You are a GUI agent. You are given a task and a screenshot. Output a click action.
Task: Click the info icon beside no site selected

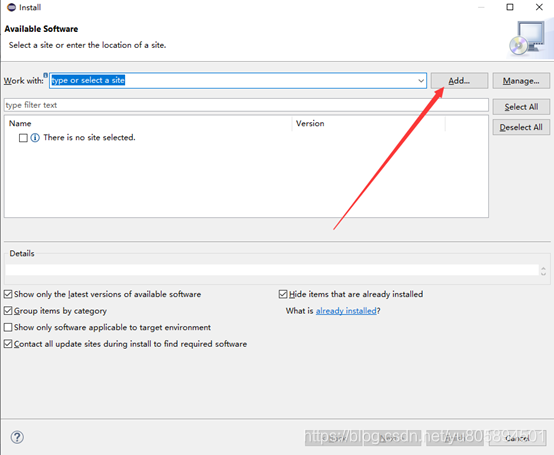[35, 138]
